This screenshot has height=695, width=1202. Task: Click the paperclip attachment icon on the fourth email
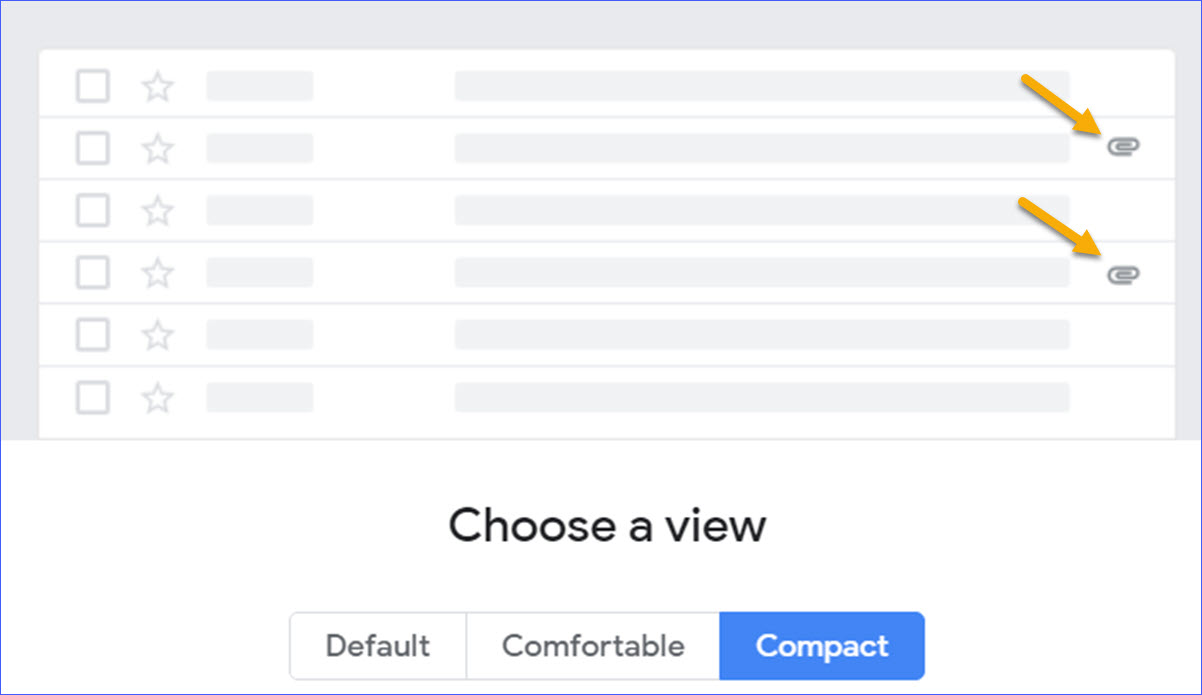1124,273
